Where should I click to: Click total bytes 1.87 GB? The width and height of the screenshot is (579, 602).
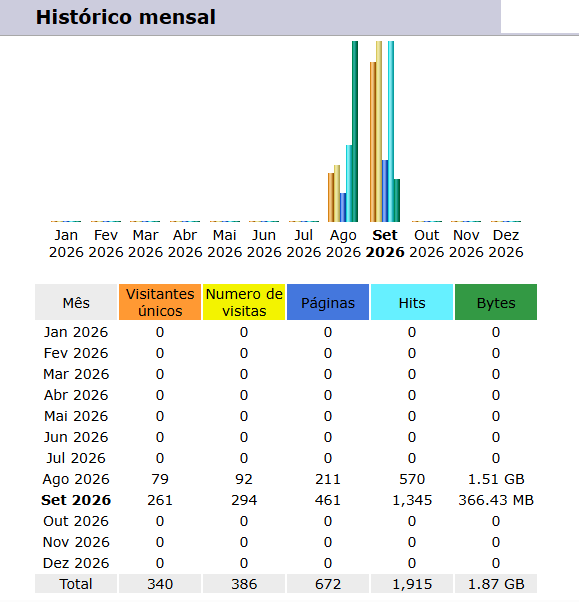(496, 584)
